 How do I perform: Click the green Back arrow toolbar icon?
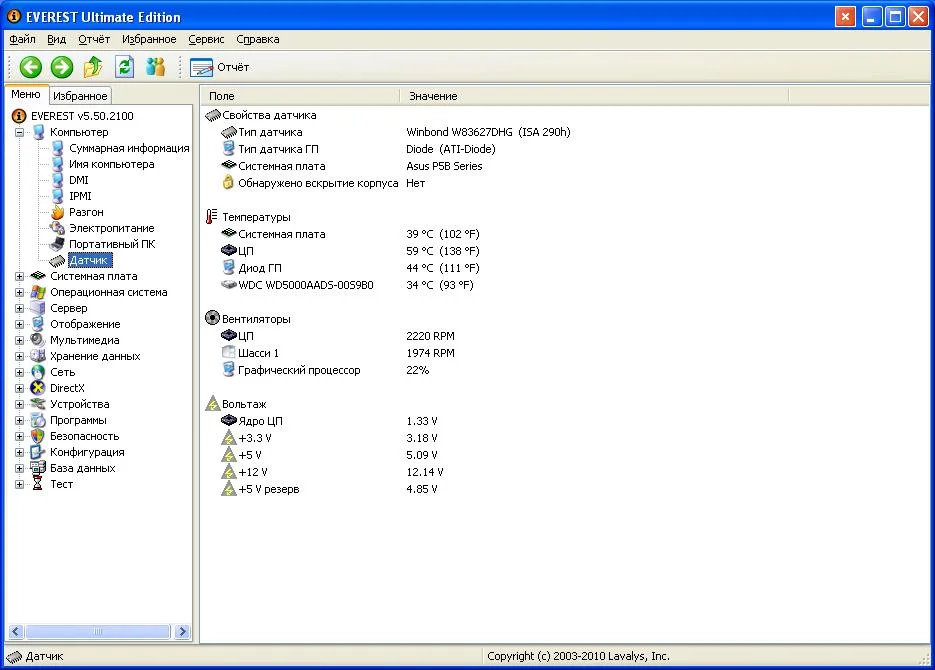(31, 67)
